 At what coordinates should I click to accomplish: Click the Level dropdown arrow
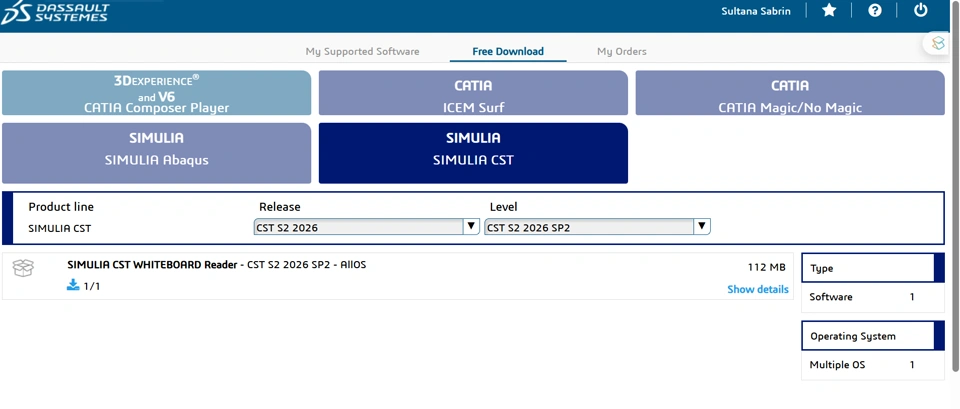[702, 227]
